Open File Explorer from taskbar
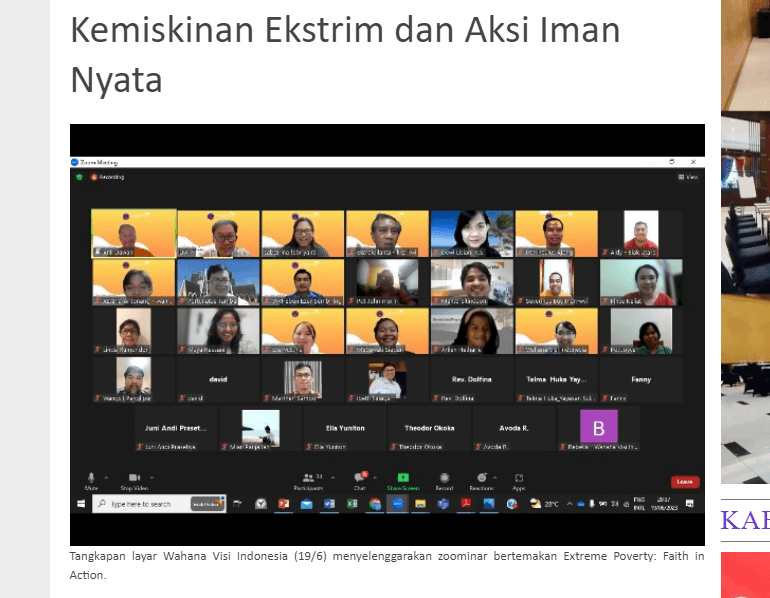Image resolution: width=770 pixels, height=598 pixels. pos(420,504)
